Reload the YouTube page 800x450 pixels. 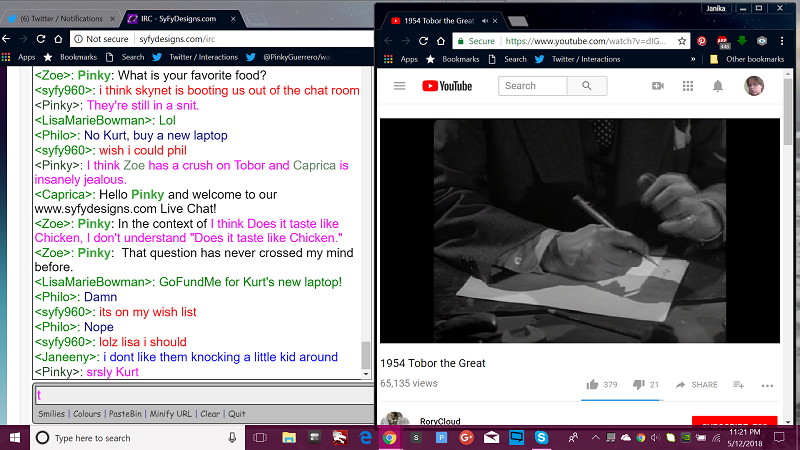tap(423, 41)
